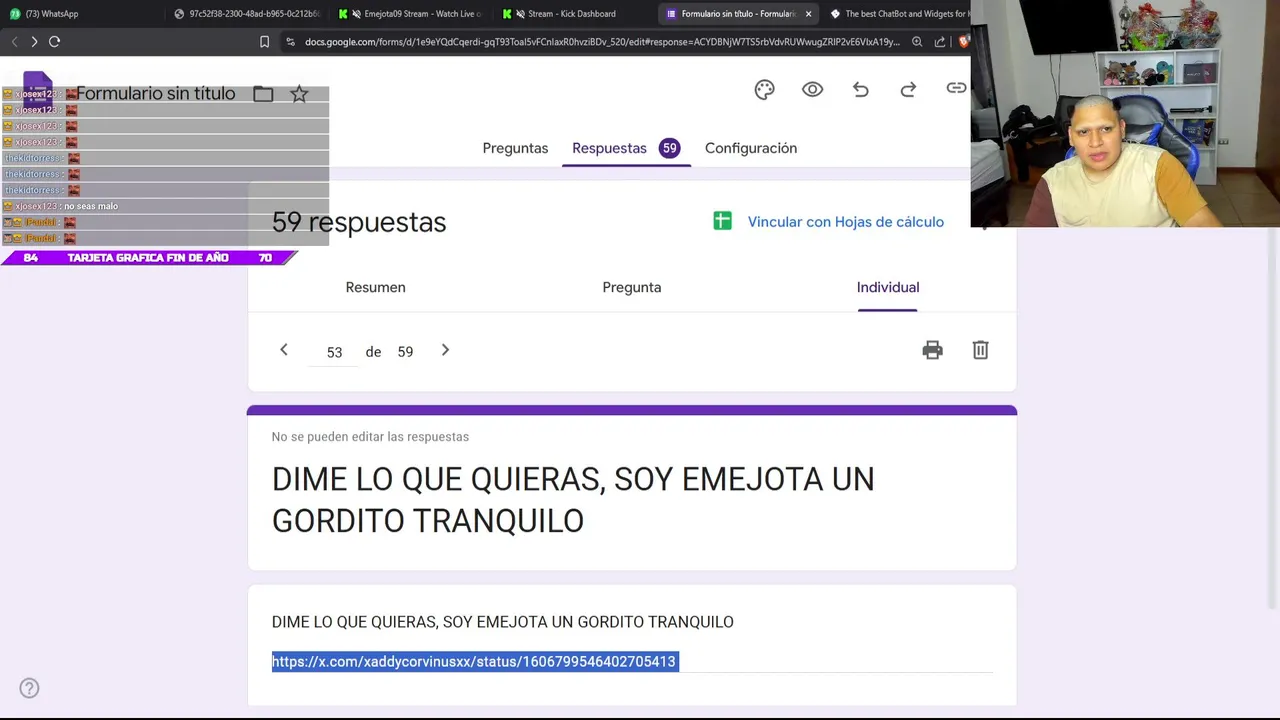The height and width of the screenshot is (720, 1280).
Task: Switch to Emejota09 Stream browser tab
Action: [412, 14]
